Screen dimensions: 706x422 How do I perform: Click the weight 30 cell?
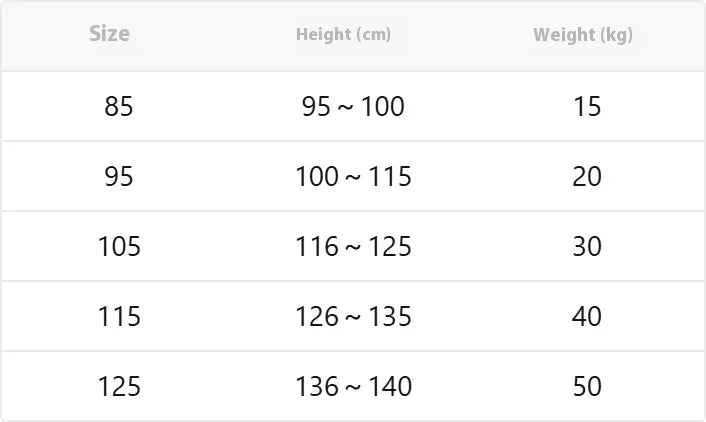coord(587,246)
